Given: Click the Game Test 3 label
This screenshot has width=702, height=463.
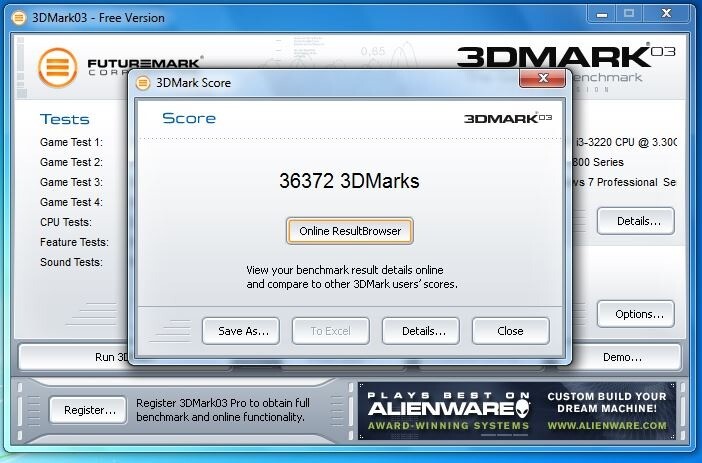Looking at the screenshot, I should (x=71, y=182).
